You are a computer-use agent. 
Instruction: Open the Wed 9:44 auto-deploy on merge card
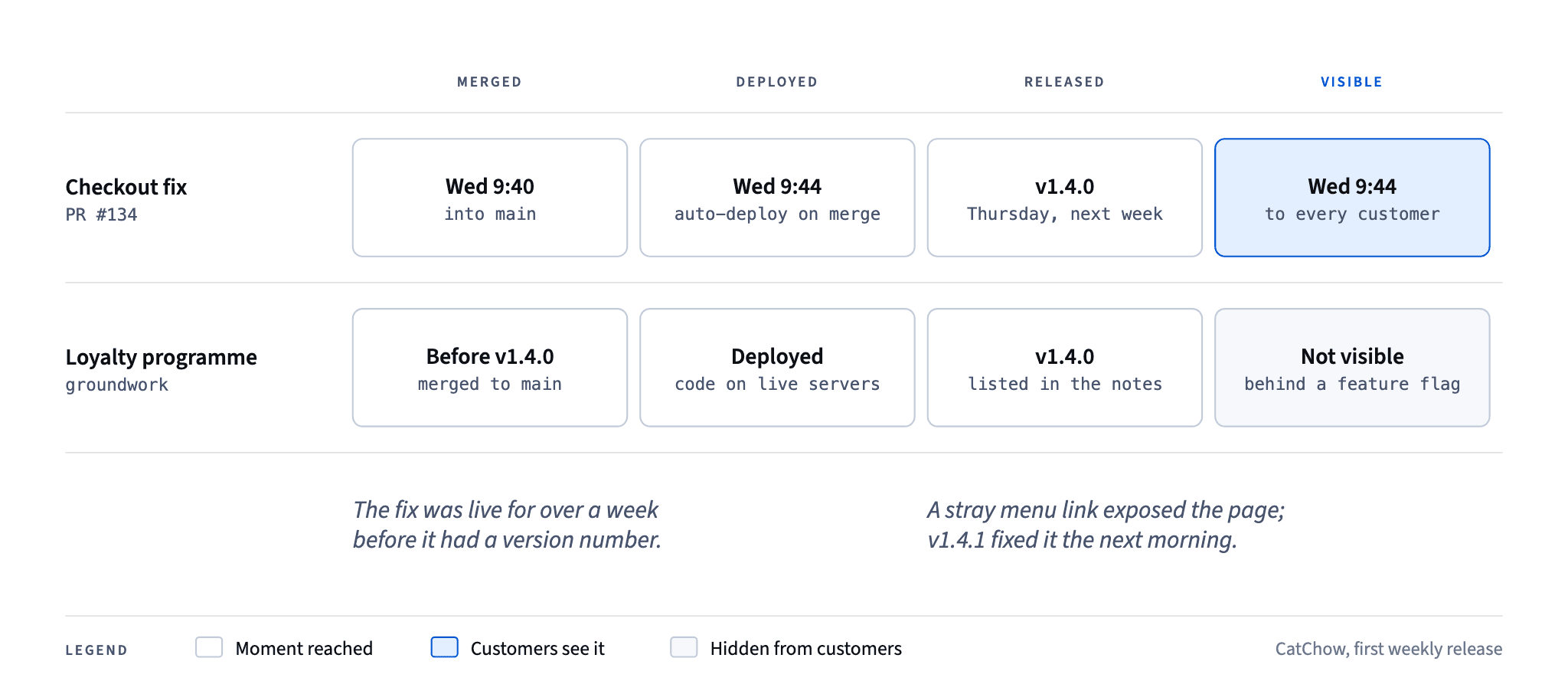(x=777, y=198)
